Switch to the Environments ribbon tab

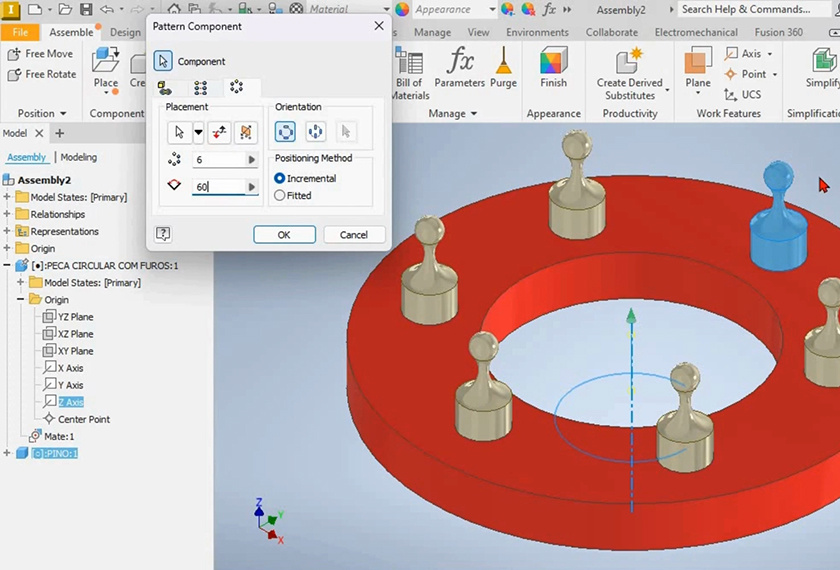[536, 32]
